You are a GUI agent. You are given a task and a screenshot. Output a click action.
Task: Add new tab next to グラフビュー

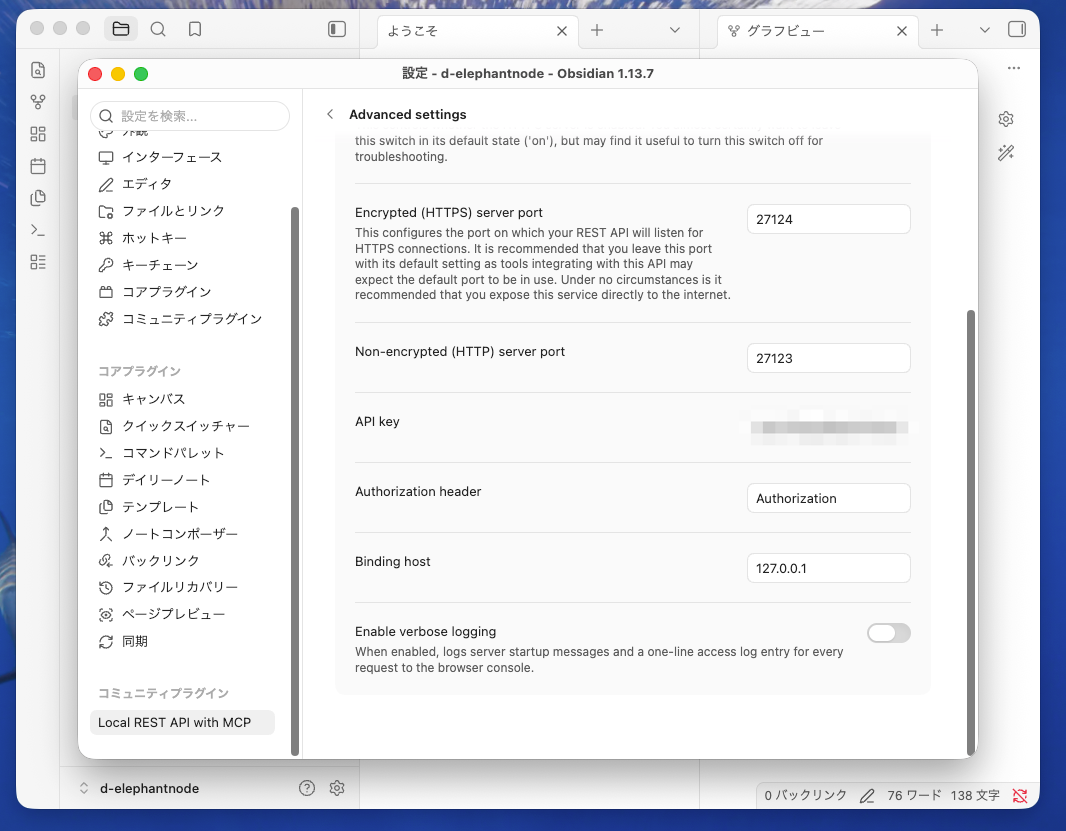pyautogui.click(x=937, y=30)
